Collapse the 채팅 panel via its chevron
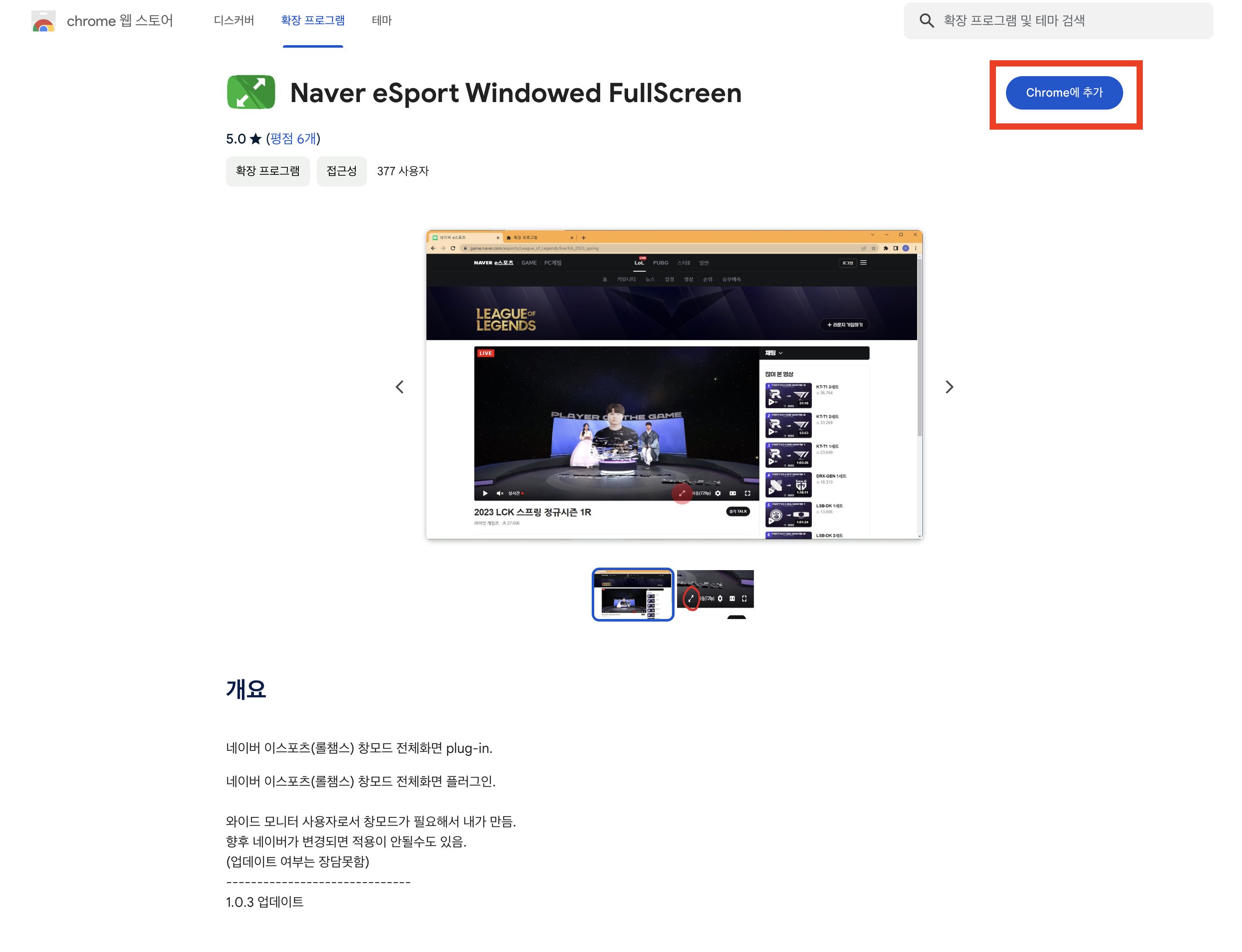1242x952 pixels. (780, 353)
